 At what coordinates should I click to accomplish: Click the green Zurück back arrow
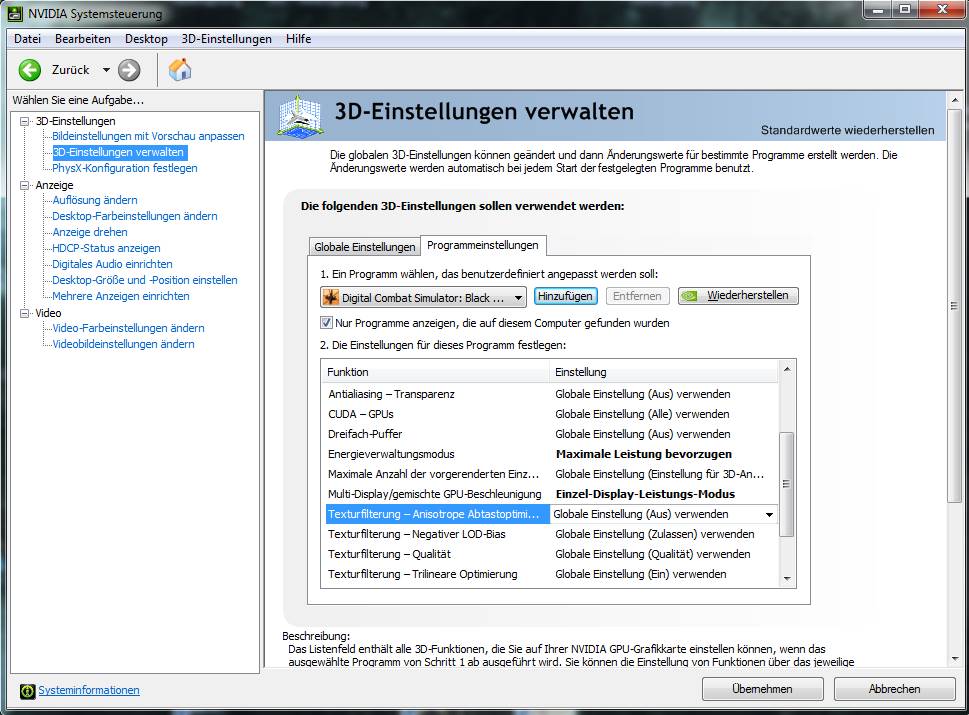pyautogui.click(x=29, y=70)
